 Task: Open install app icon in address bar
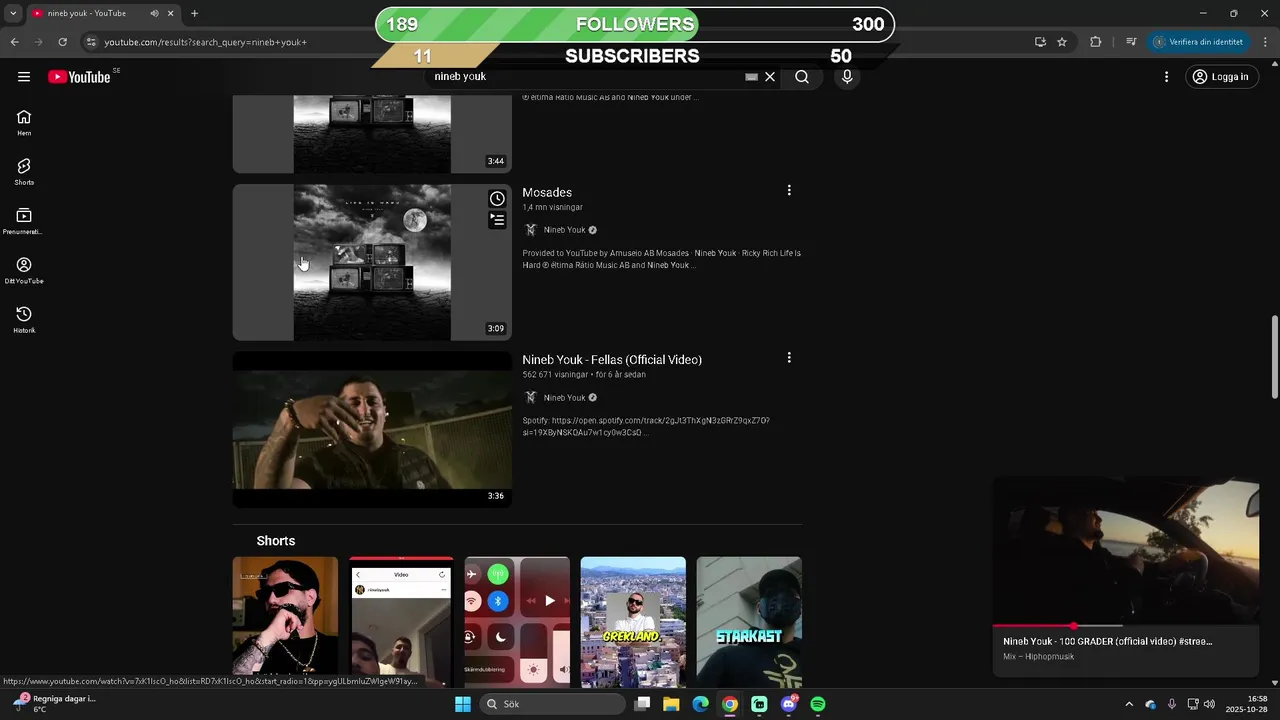click(1040, 42)
